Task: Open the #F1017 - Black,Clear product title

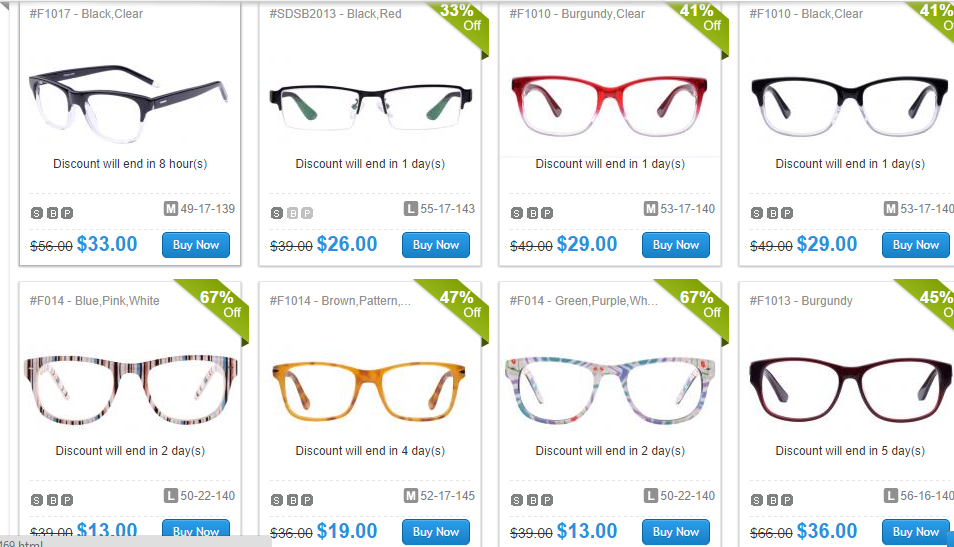Action: [x=86, y=14]
